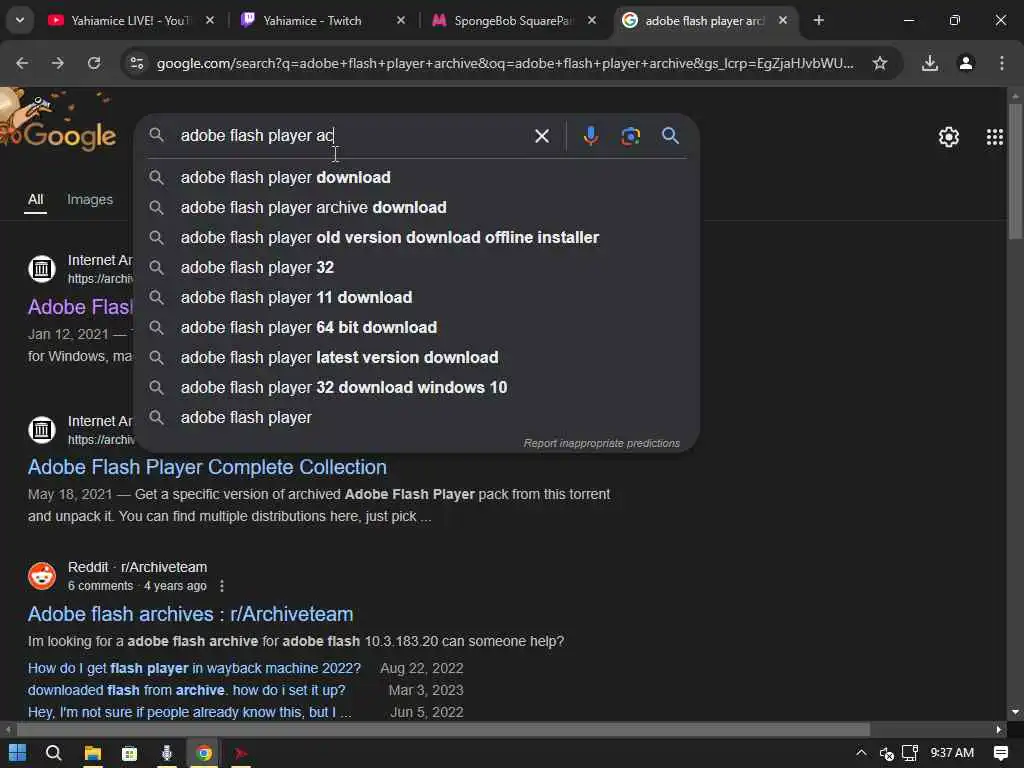Open Adobe flash archives r/Archiveteam result
1024x768 pixels.
(190, 615)
